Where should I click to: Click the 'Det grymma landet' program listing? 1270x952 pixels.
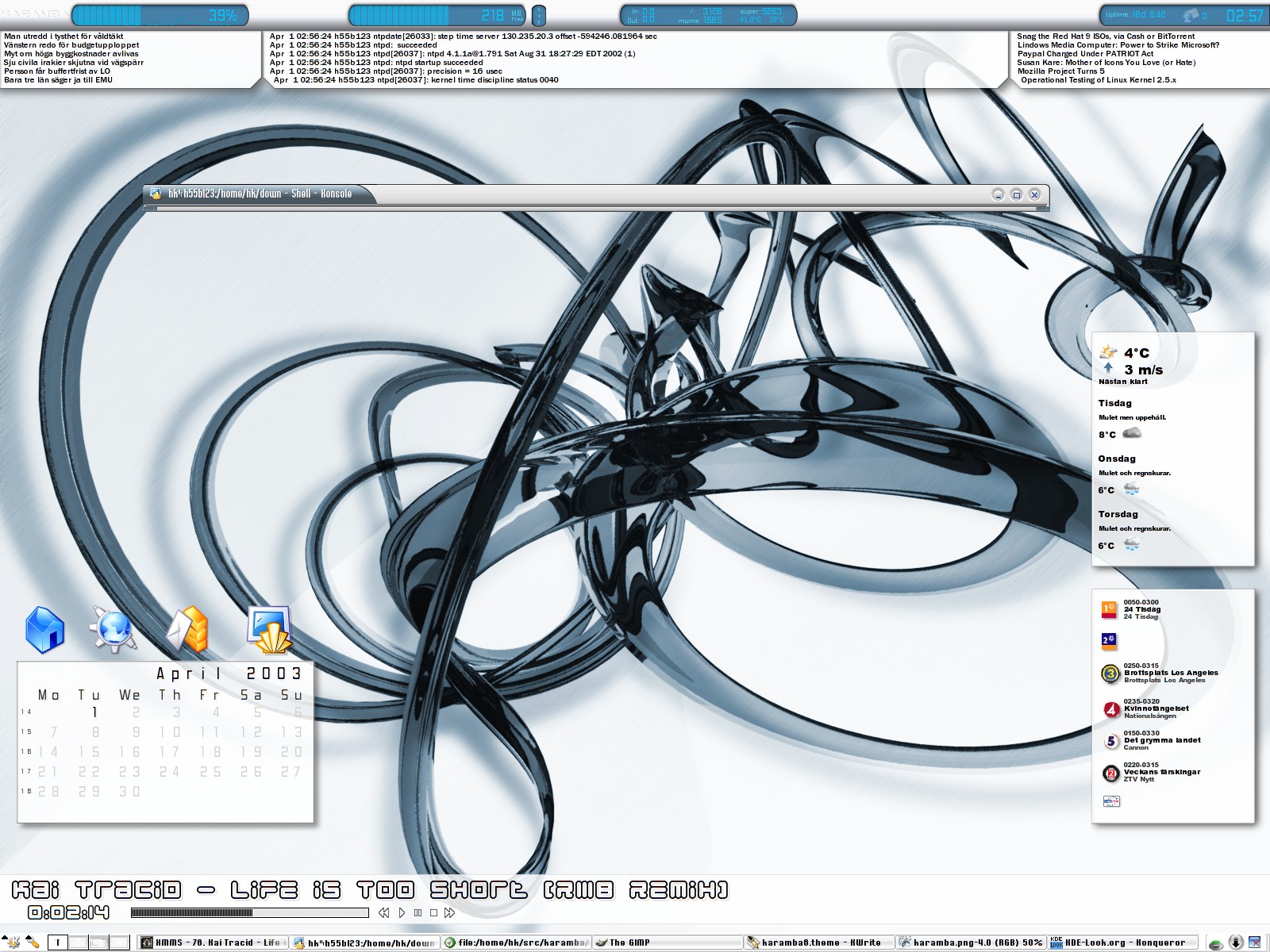click(x=1162, y=740)
